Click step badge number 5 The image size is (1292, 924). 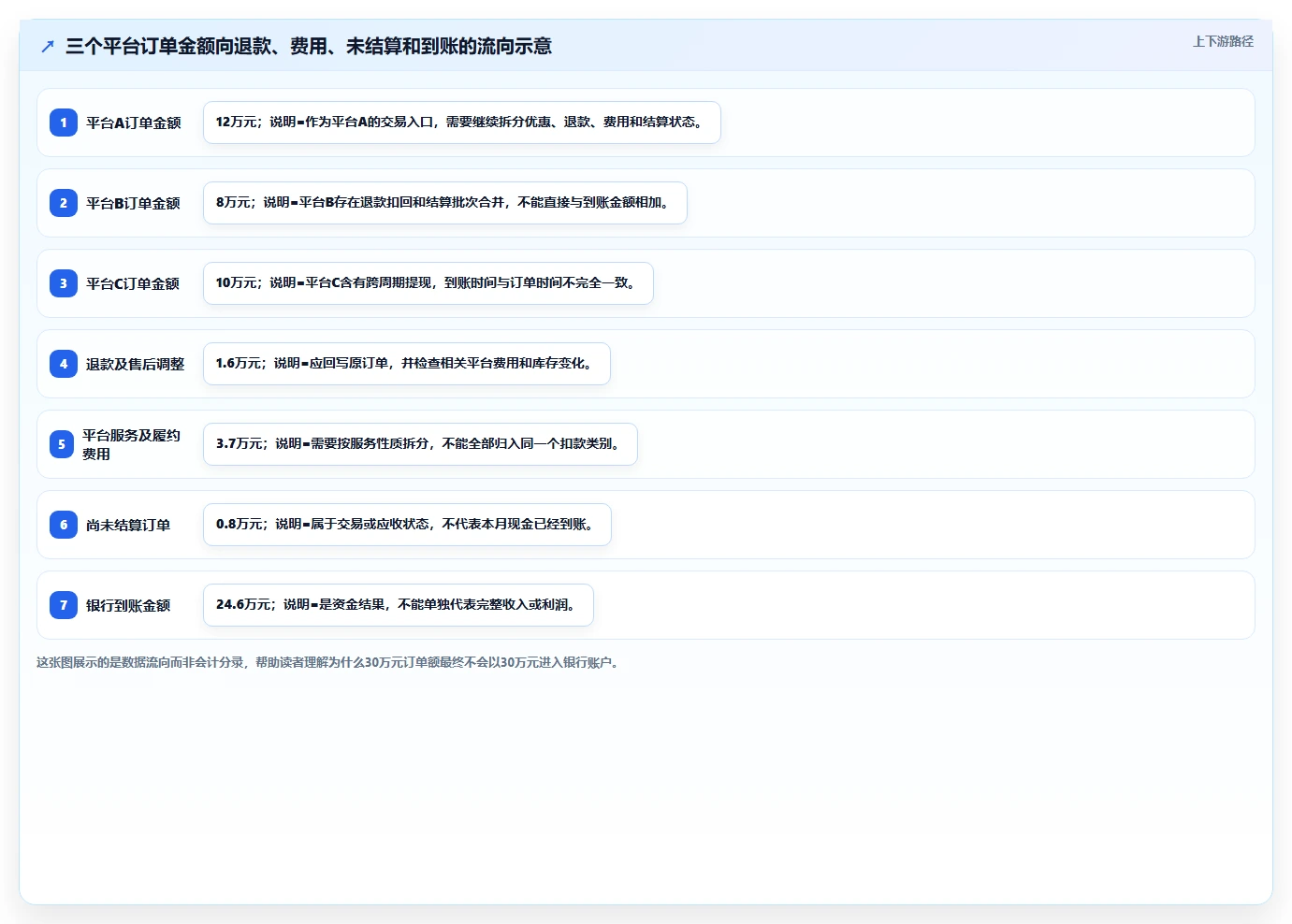pos(62,444)
